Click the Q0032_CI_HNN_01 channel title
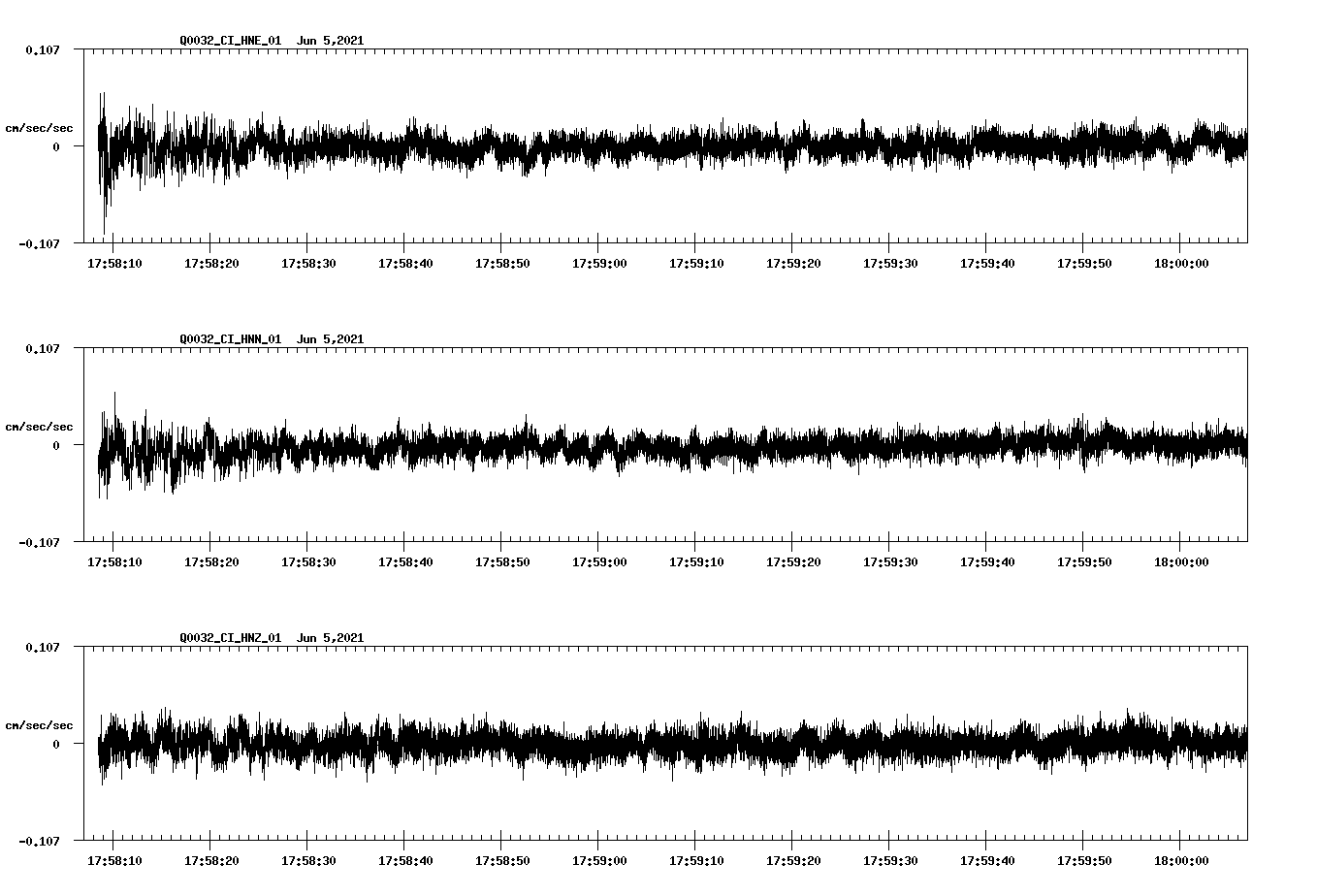The width and height of the screenshot is (1317, 896). [231, 338]
